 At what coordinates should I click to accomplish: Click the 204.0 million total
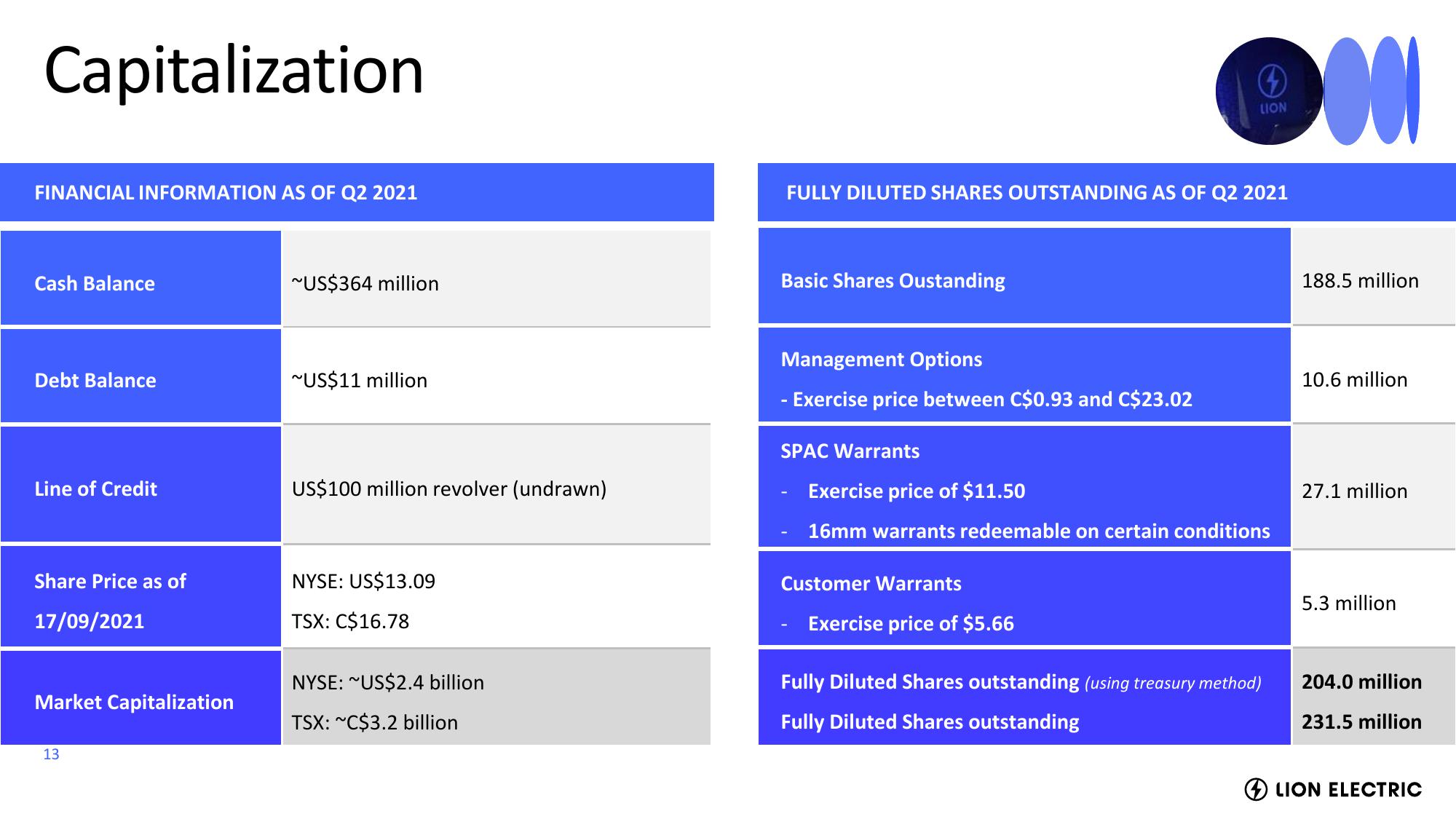click(x=1361, y=681)
